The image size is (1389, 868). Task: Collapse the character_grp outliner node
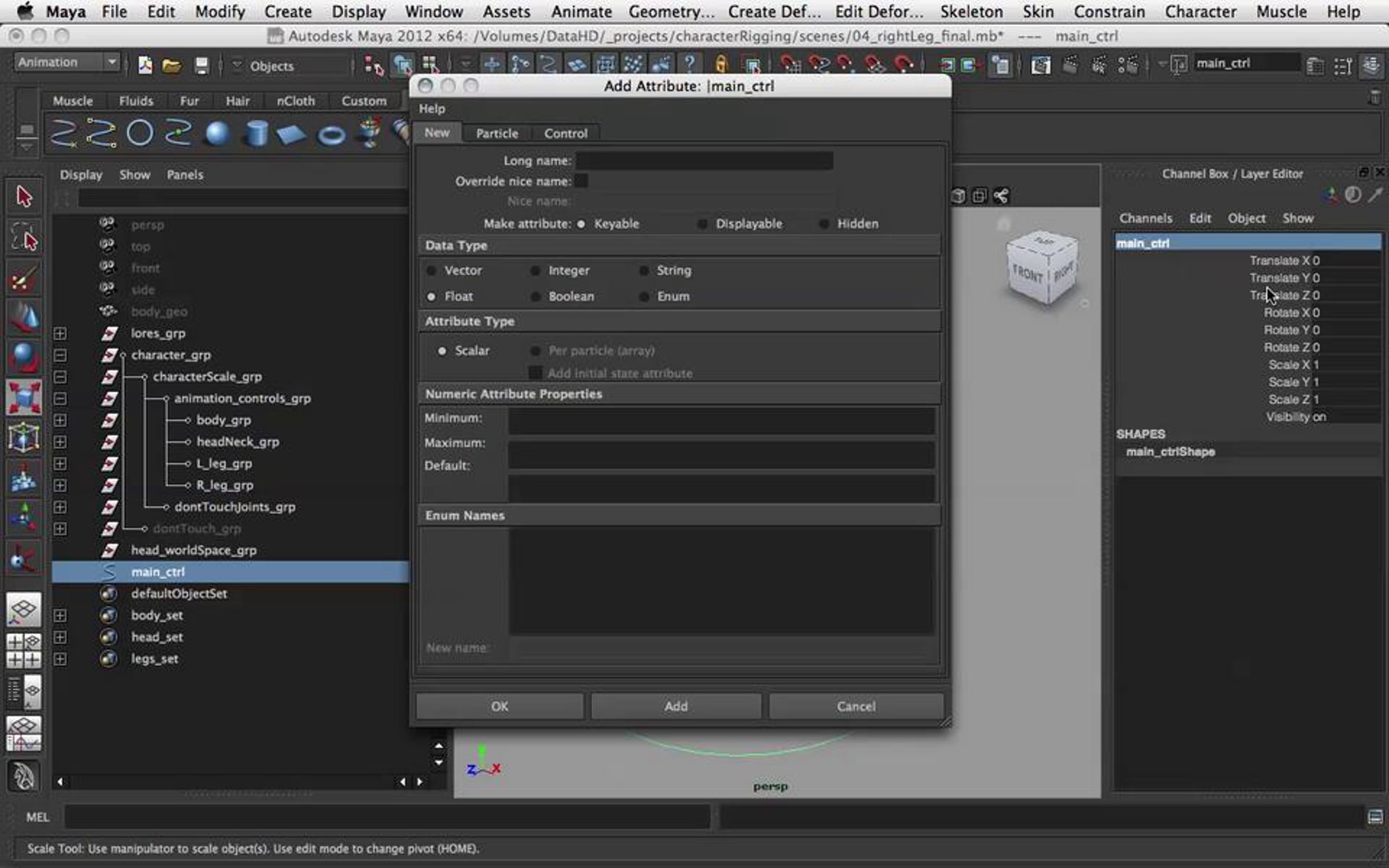(60, 355)
